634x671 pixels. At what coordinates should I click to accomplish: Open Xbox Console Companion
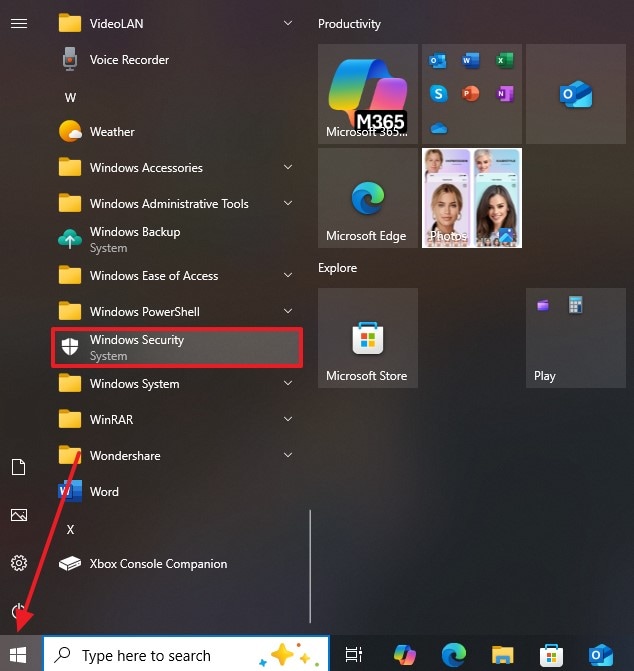coord(177,564)
